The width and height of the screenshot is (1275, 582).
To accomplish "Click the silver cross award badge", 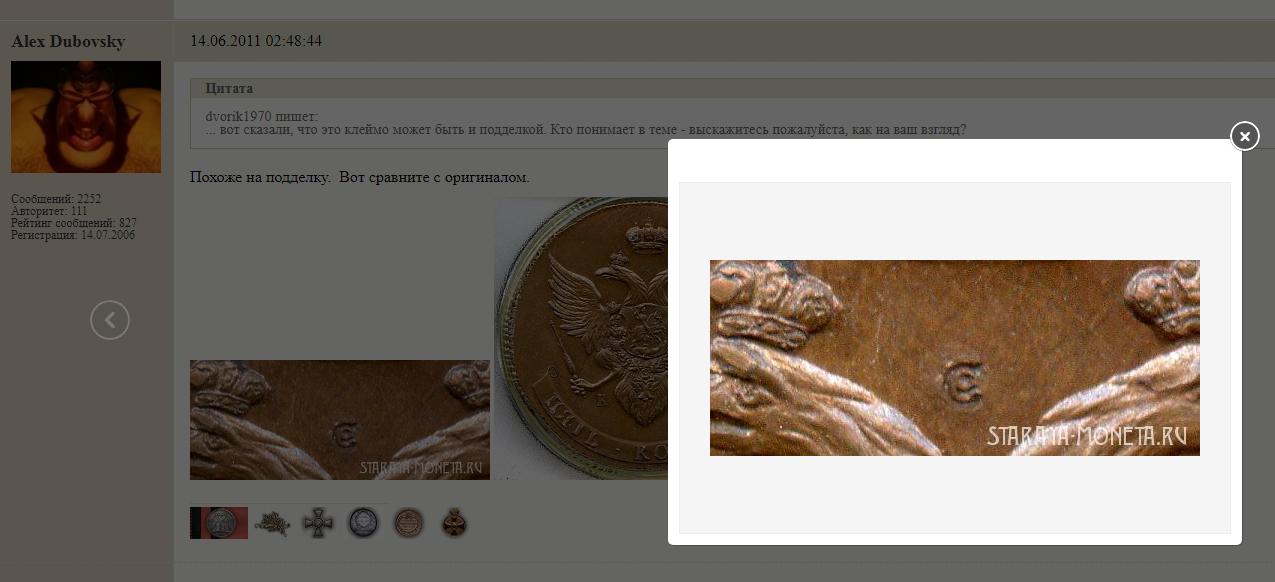I will coord(318,523).
